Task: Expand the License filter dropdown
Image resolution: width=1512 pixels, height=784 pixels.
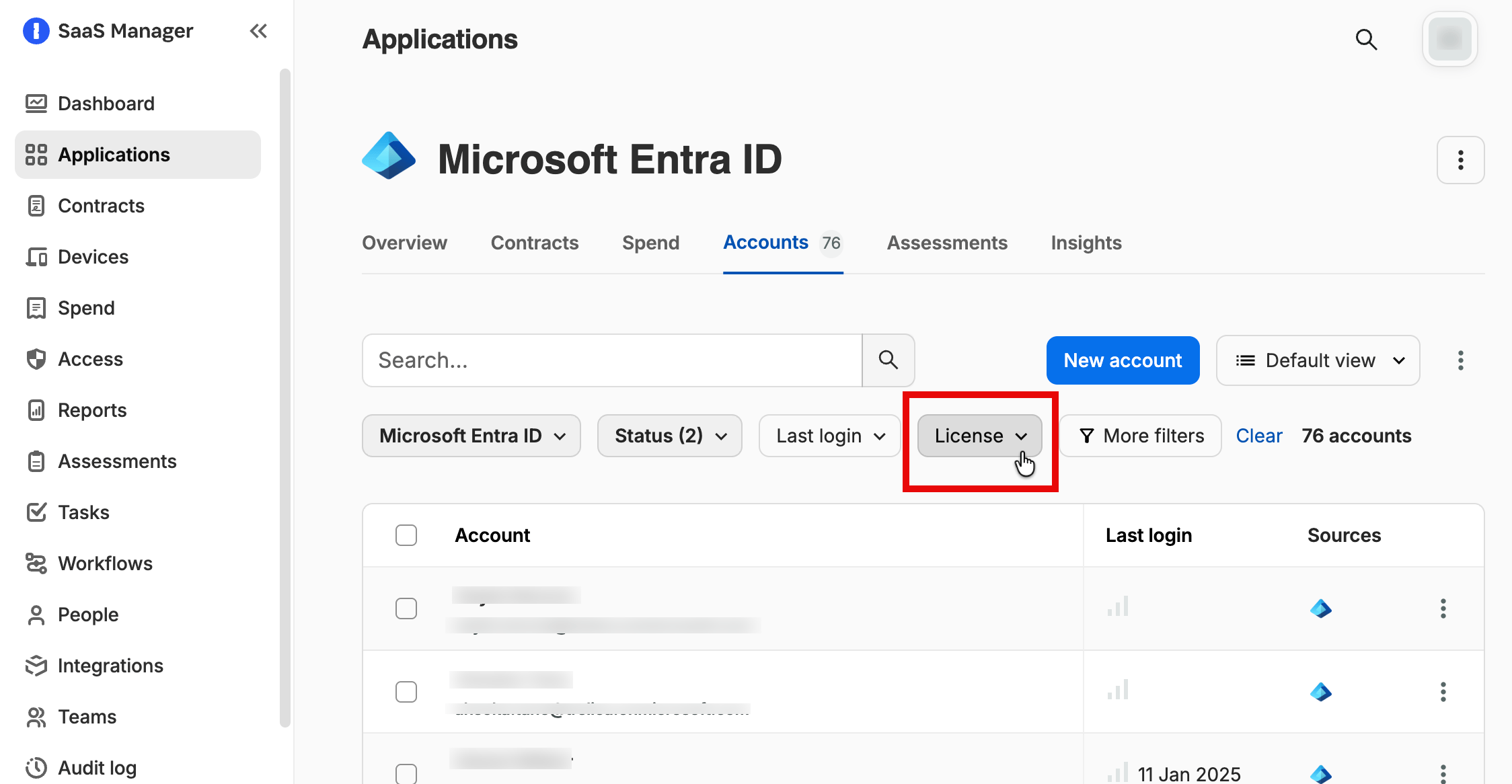Action: pos(980,436)
